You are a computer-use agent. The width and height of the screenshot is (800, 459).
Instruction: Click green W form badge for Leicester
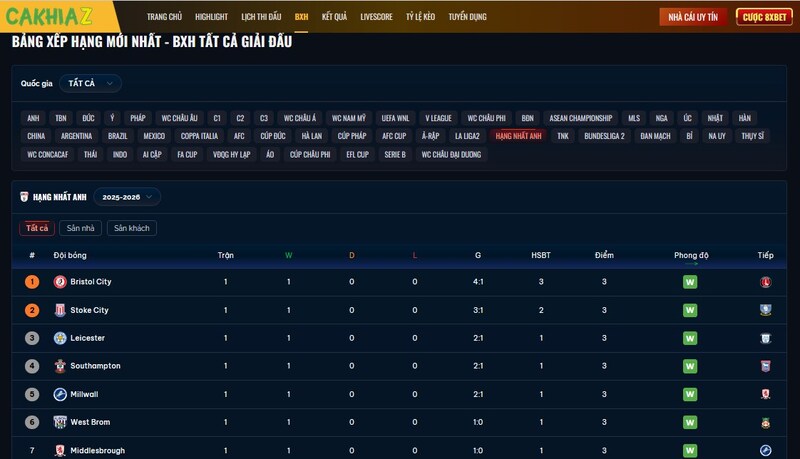pos(690,338)
